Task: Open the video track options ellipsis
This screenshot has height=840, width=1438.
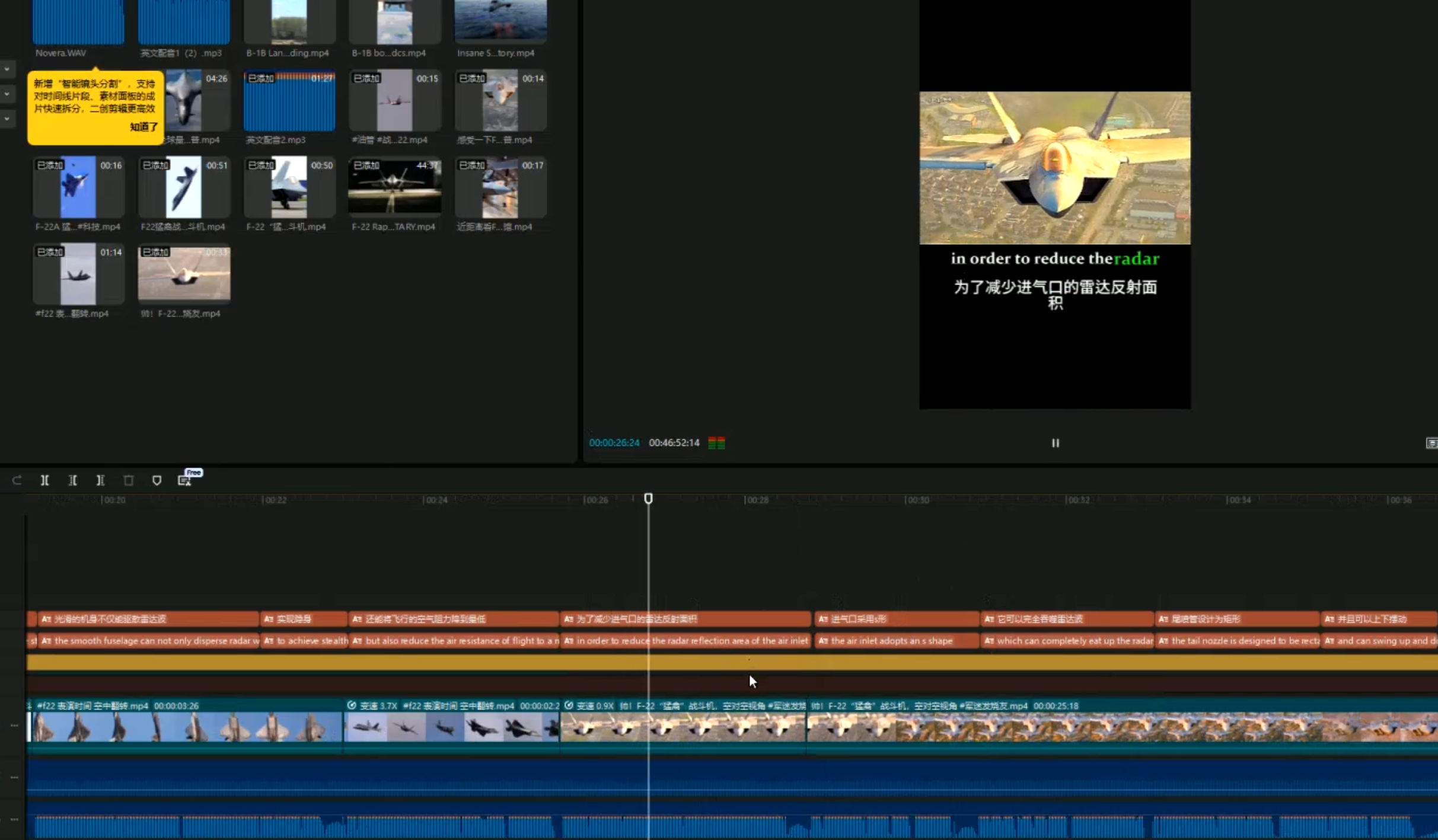Action: (14, 725)
